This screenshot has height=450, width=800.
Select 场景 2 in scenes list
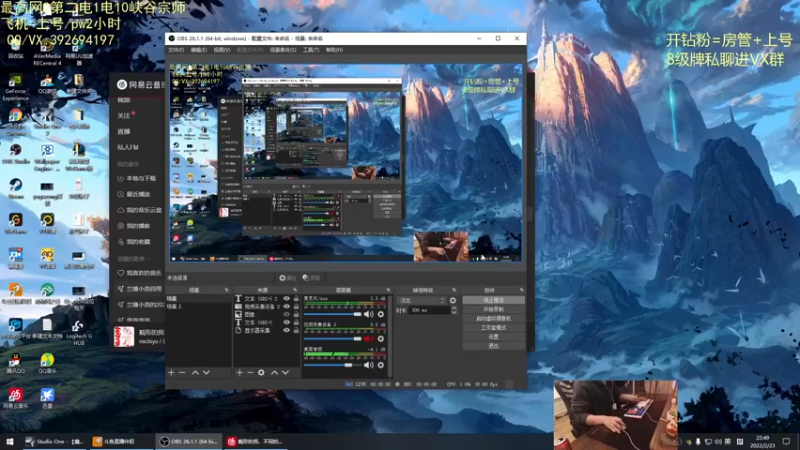click(x=198, y=306)
